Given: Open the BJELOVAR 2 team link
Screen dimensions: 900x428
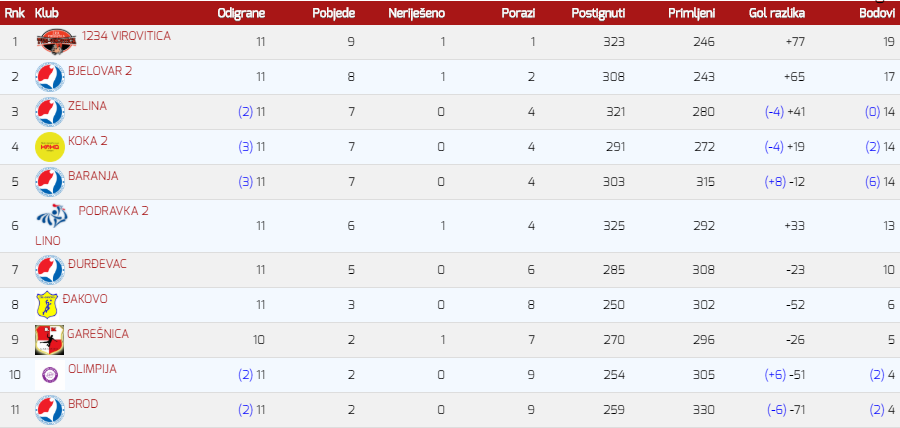Looking at the screenshot, I should point(100,71).
